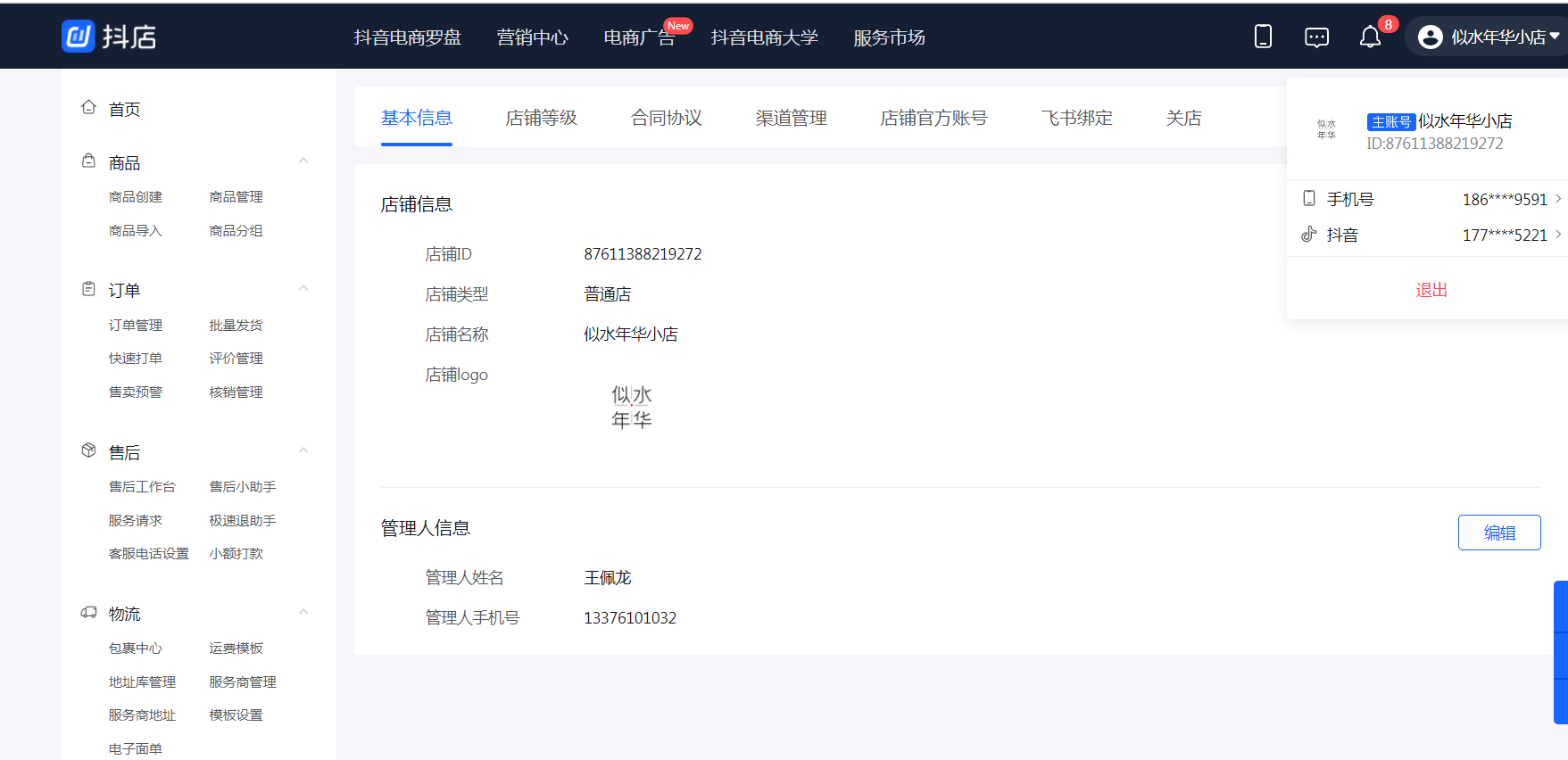This screenshot has height=760, width=1568.
Task: Switch to the 关店 tab
Action: point(1184,118)
